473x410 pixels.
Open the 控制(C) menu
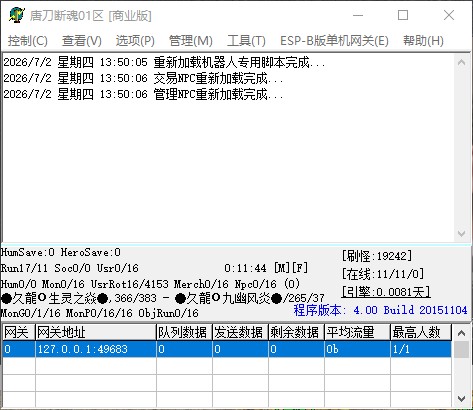(x=28, y=41)
